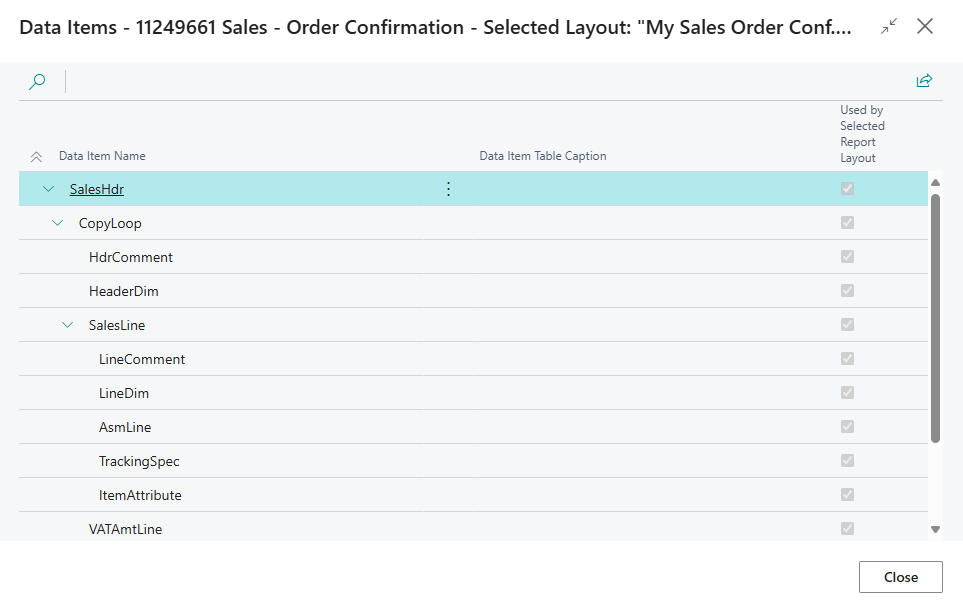Screen dimensions: 963x613
Task: Toggle the TrackingSpec used-by-layout checkbox
Action: tap(848, 461)
